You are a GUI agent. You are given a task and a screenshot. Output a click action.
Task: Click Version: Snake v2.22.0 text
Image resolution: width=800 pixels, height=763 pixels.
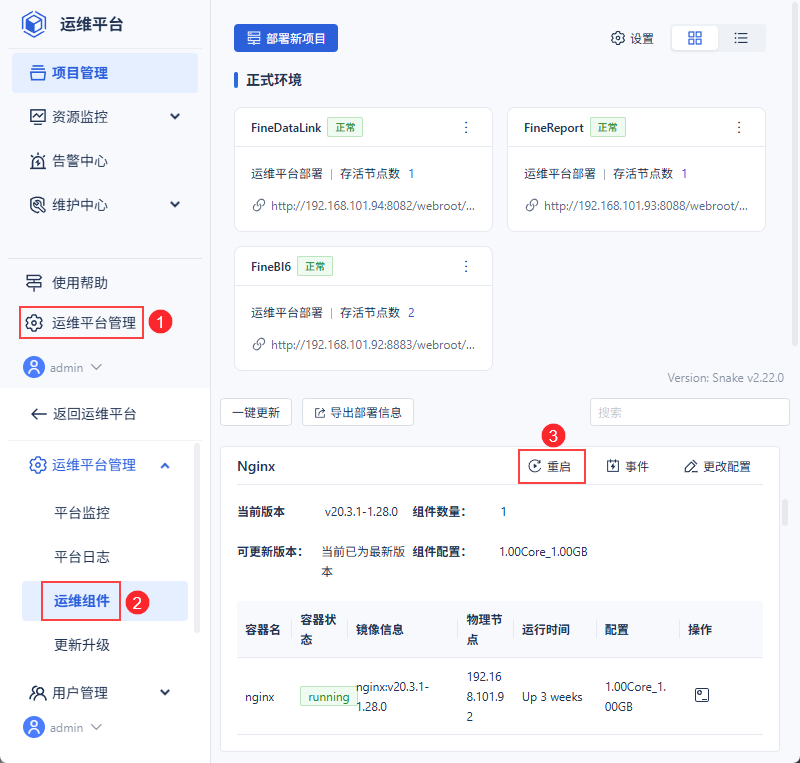pos(726,378)
